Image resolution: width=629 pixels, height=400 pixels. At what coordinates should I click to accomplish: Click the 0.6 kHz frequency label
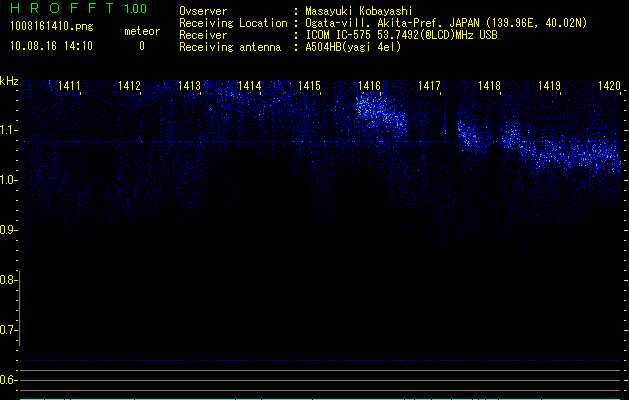tap(9, 380)
